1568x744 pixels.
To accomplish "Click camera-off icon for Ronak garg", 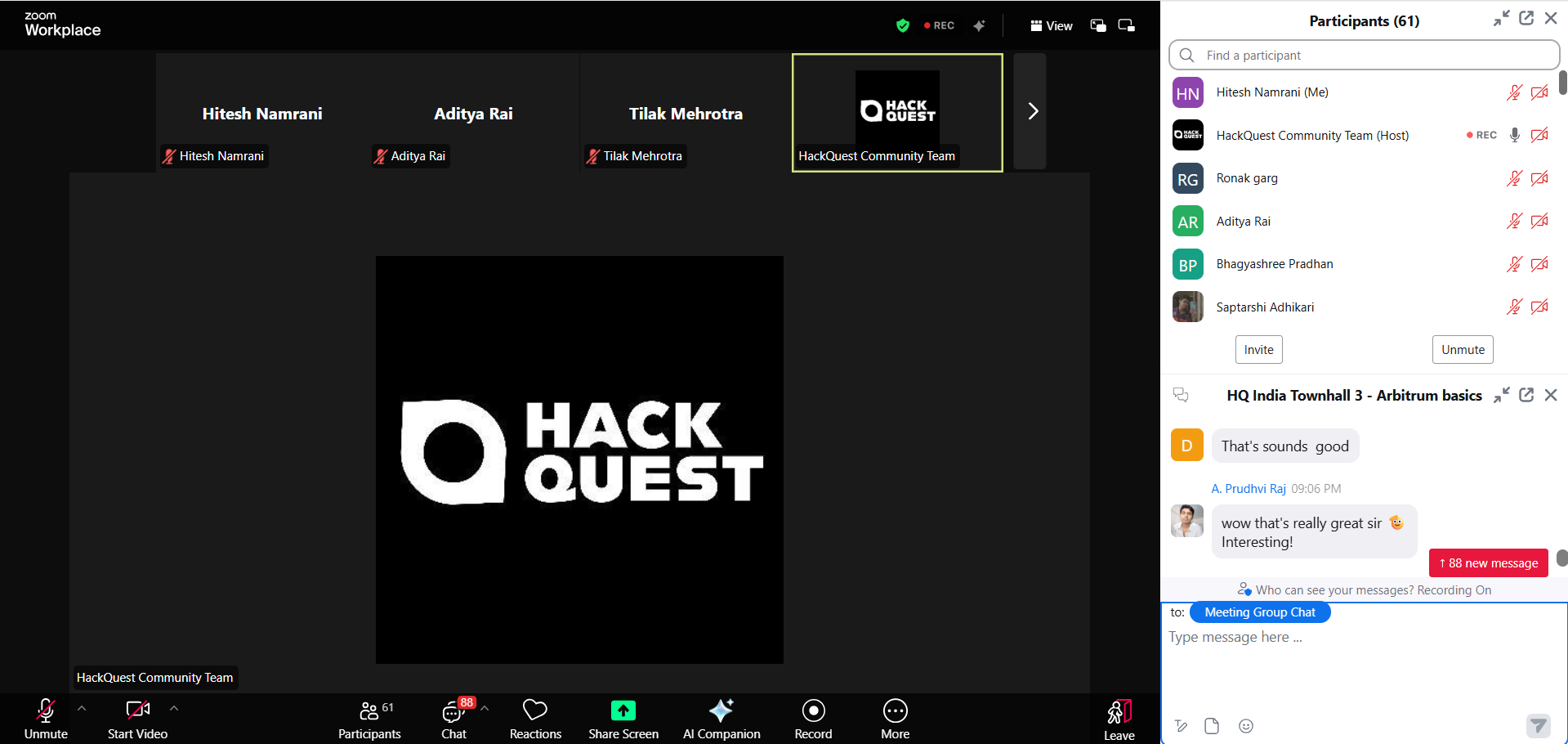I will tap(1539, 178).
